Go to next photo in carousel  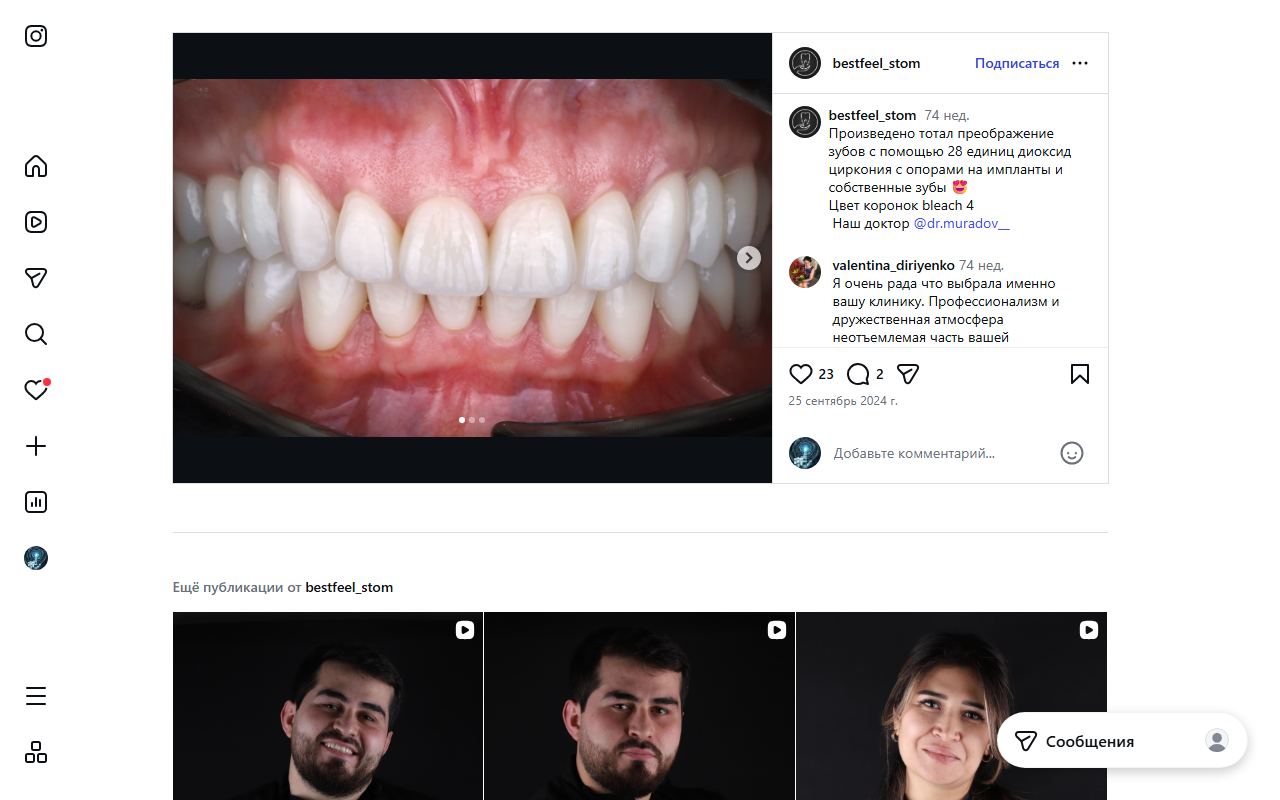749,258
